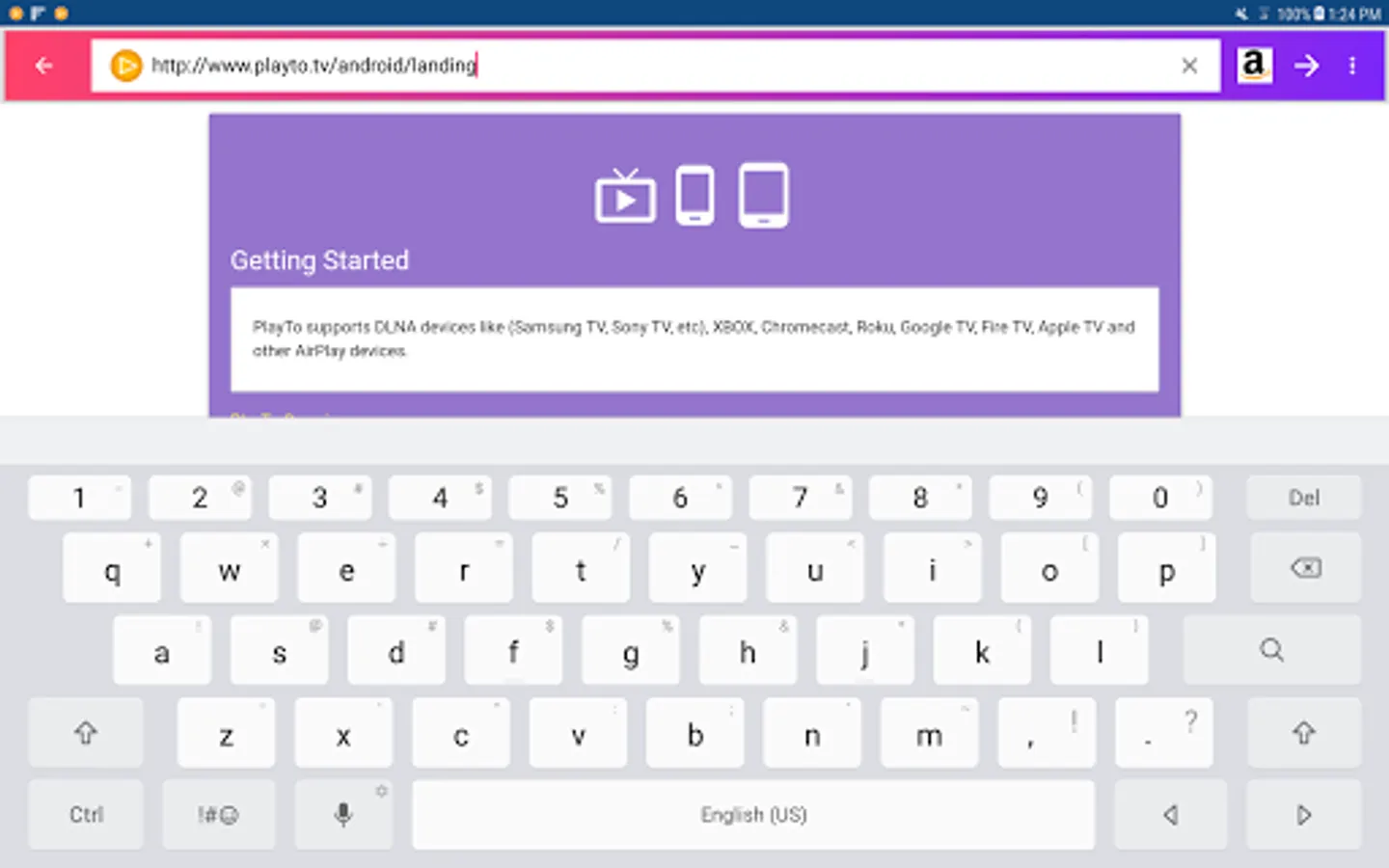Tap the f key
This screenshot has height=868, width=1389.
tap(514, 651)
